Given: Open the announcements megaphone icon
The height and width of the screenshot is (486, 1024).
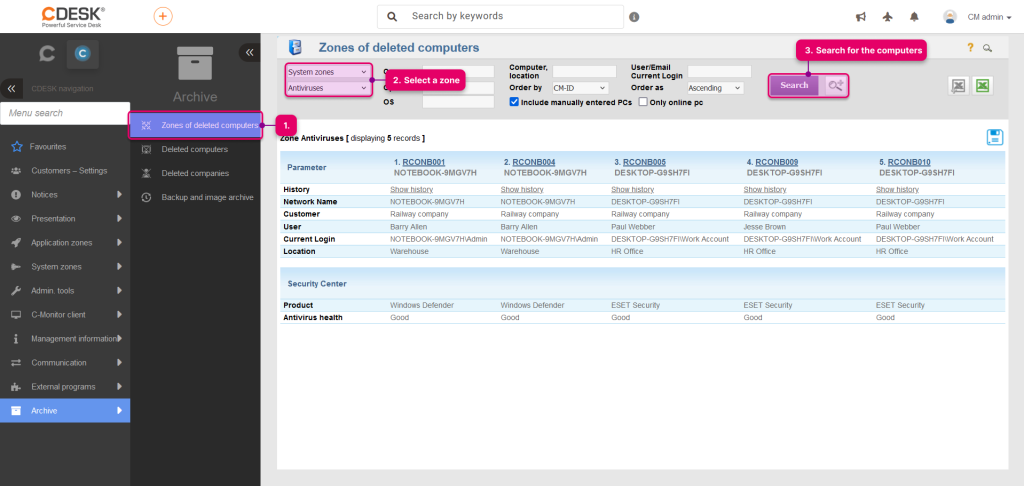Looking at the screenshot, I should (x=861, y=17).
